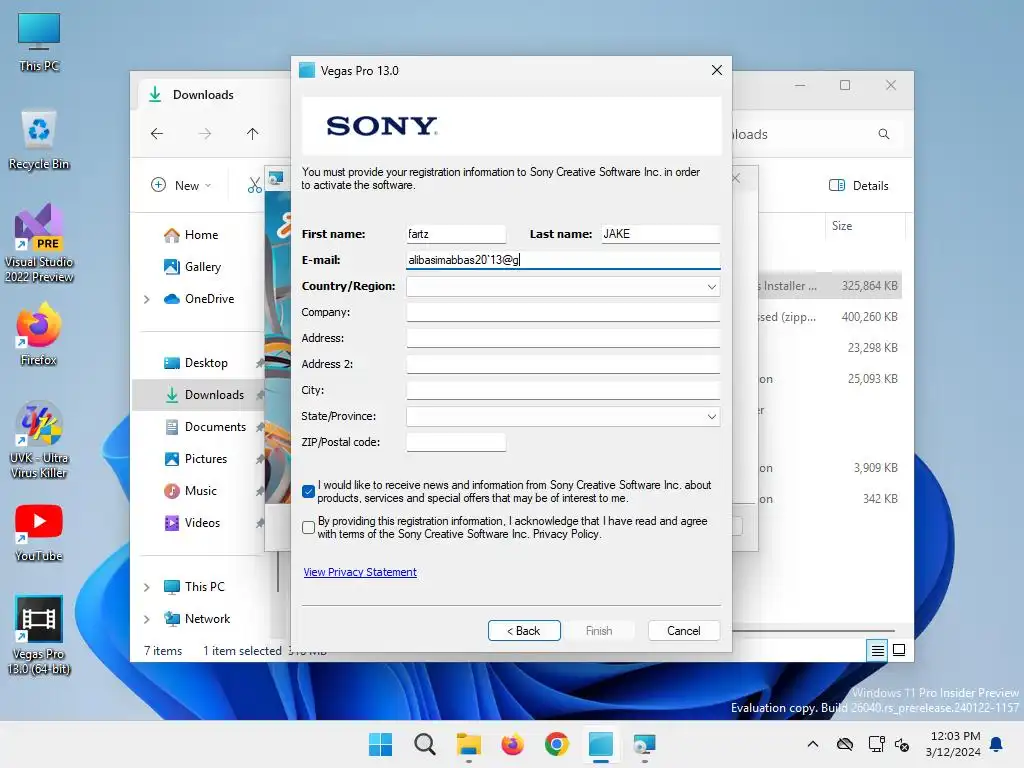Select Visual Studio 2022 Preview desktop shortcut
The width and height of the screenshot is (1024, 768).
[39, 243]
